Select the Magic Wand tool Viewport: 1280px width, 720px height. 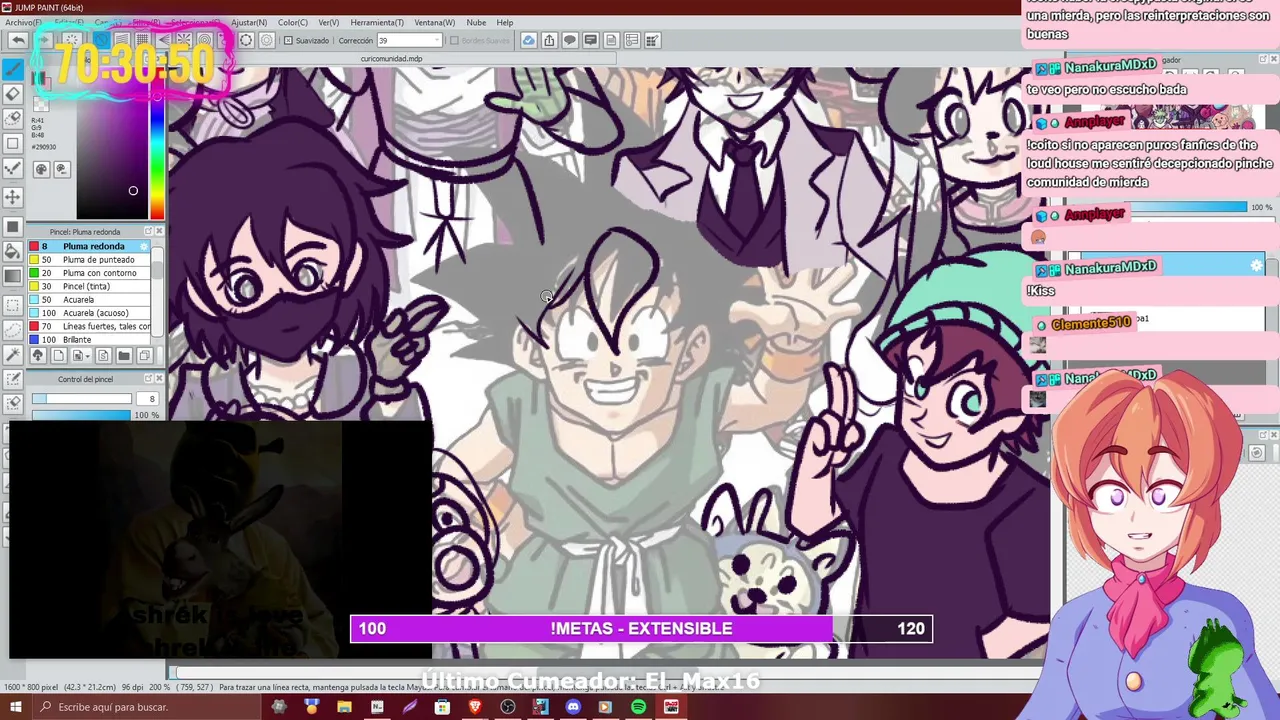click(x=13, y=354)
